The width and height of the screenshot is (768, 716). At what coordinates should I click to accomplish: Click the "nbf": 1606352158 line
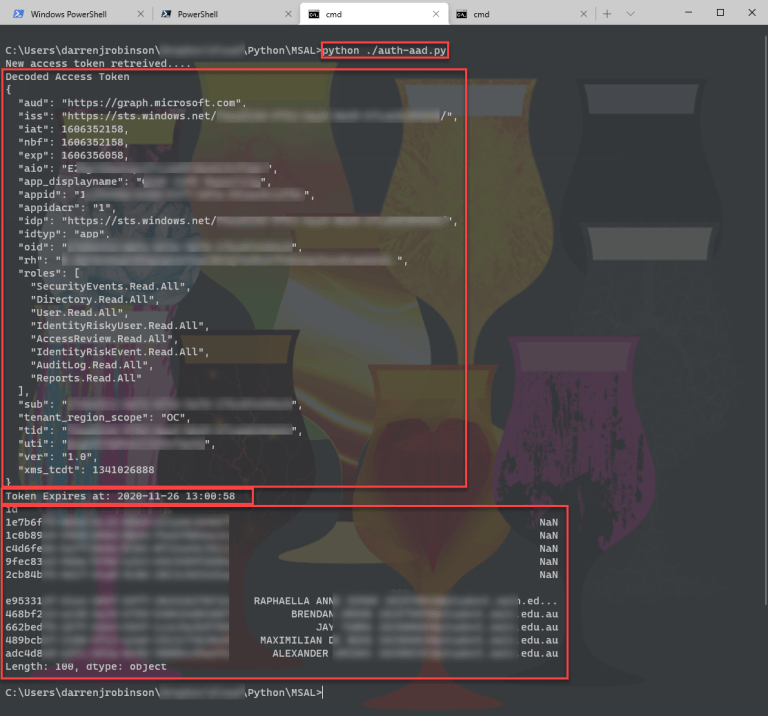coord(73,143)
